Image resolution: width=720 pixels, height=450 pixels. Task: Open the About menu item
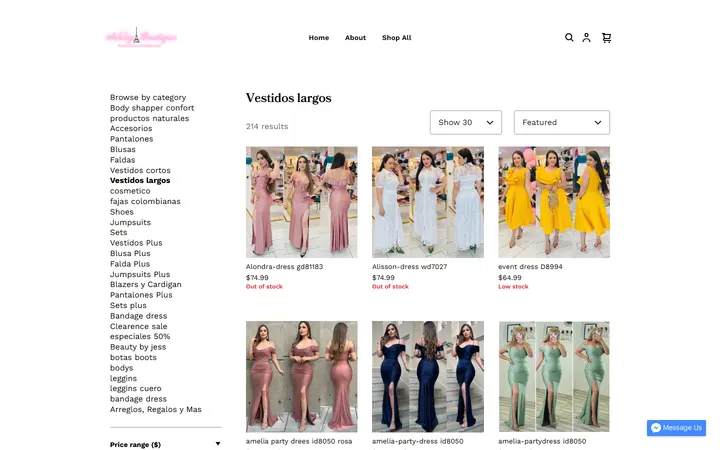tap(355, 38)
